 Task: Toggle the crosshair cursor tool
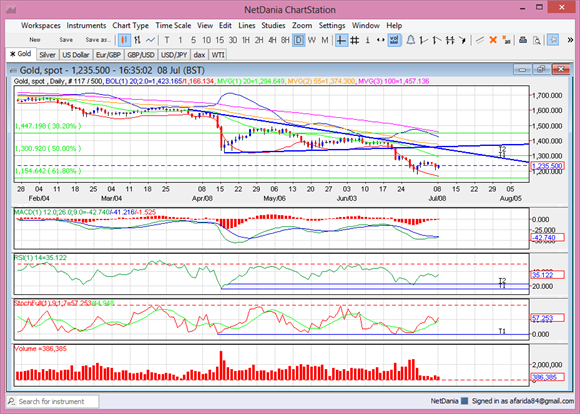(341, 40)
